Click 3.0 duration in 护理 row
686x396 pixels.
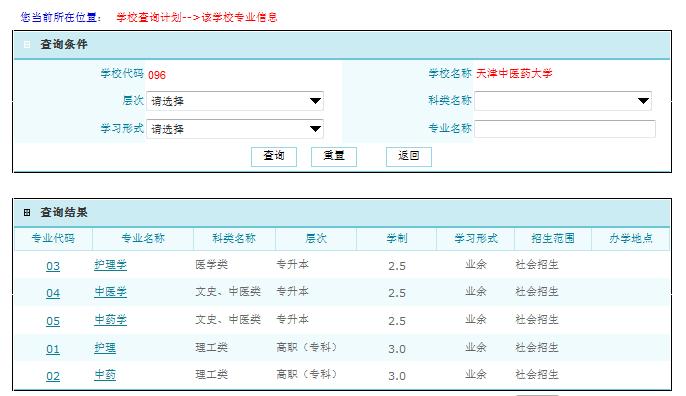point(397,349)
